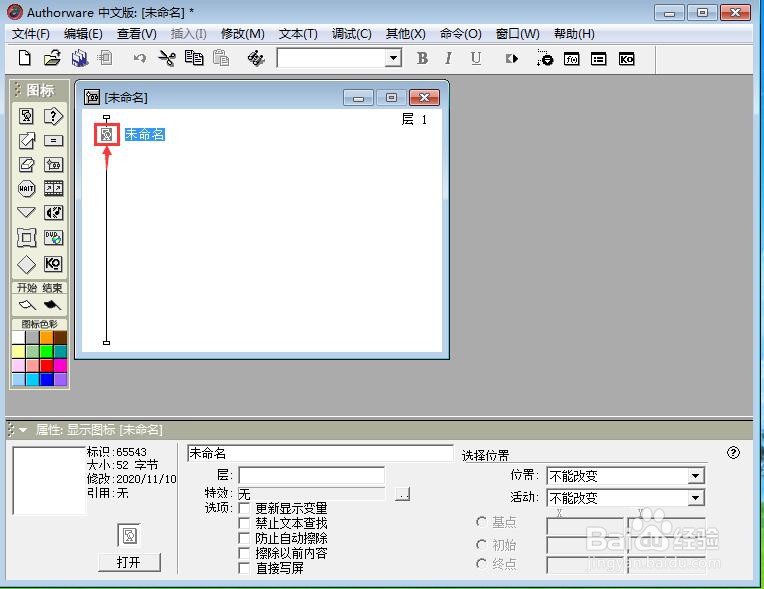This screenshot has height=589, width=764.
Task: Select the Interaction diamond icon
Action: coord(26,264)
